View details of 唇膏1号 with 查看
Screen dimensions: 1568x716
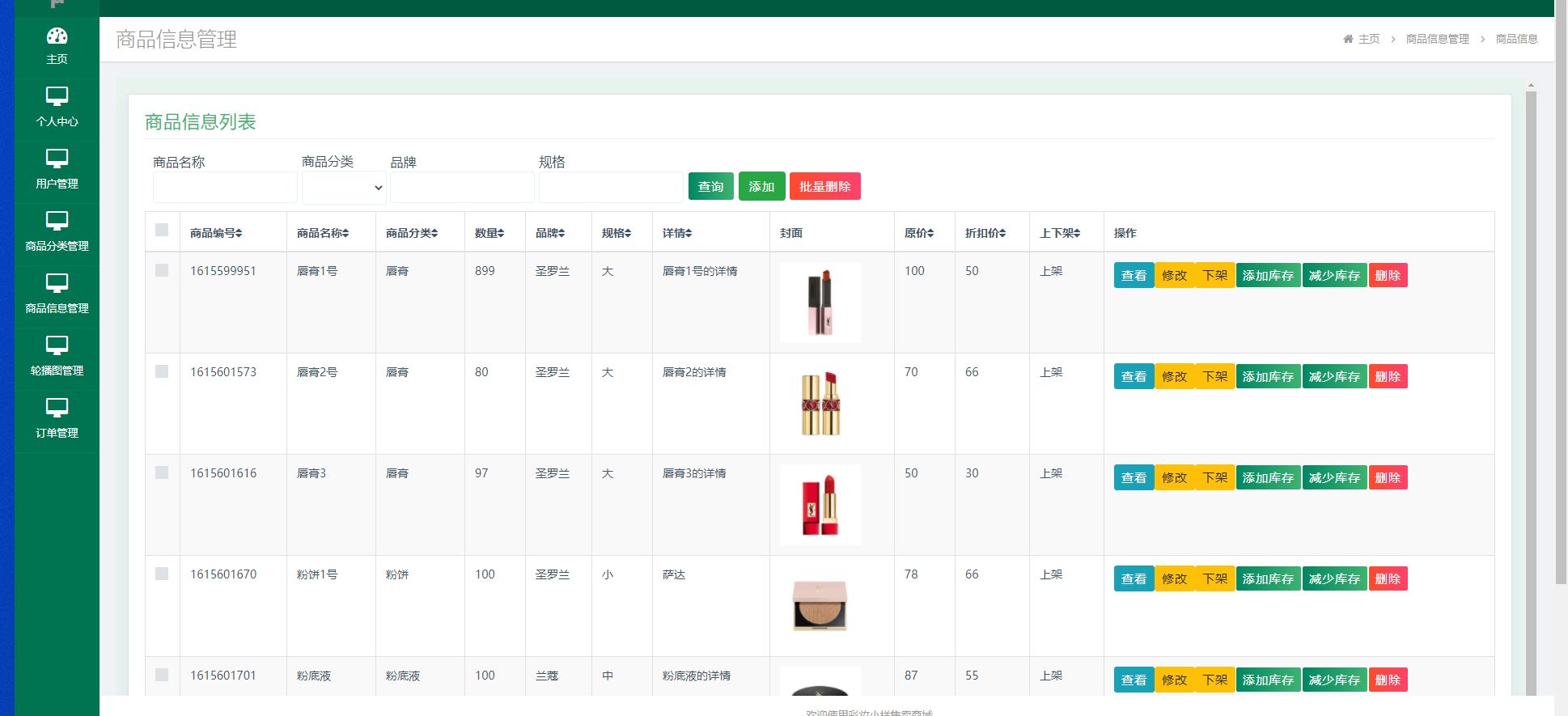(x=1134, y=275)
